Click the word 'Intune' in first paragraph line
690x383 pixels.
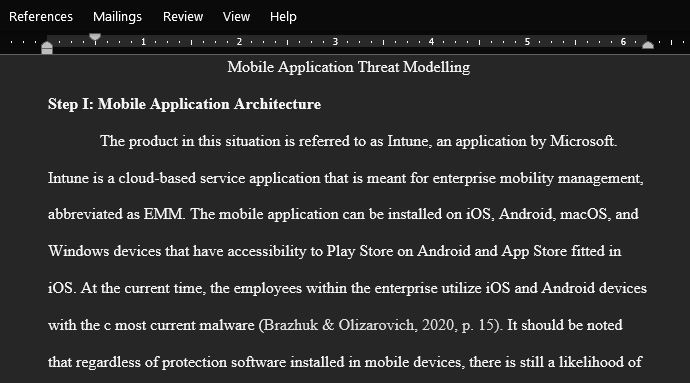407,141
